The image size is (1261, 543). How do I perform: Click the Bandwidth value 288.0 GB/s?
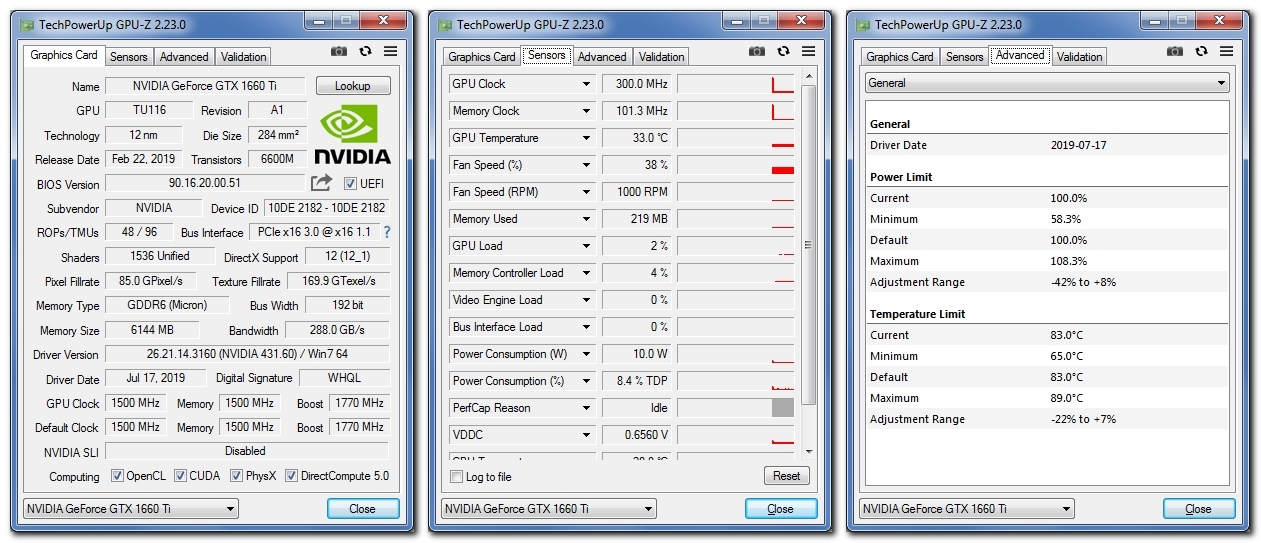click(338, 330)
